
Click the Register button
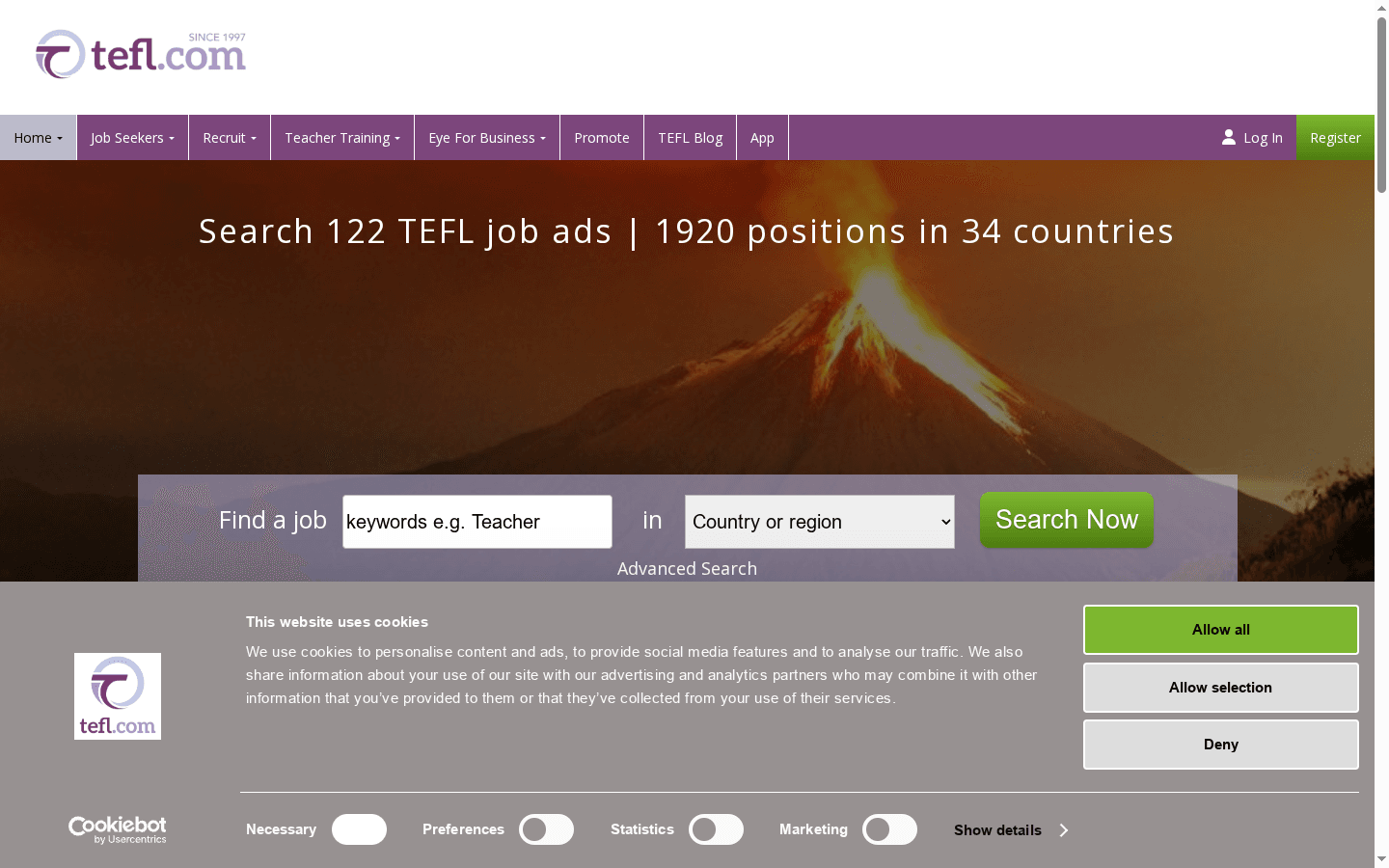(1335, 137)
